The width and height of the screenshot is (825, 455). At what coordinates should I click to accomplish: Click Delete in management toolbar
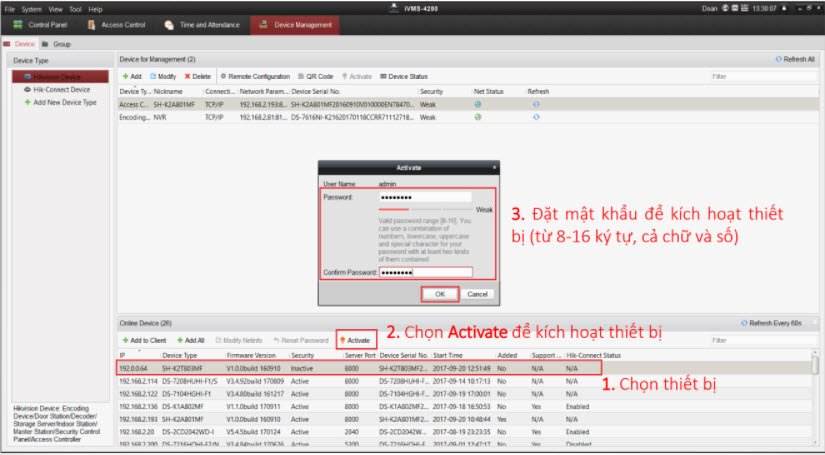pyautogui.click(x=197, y=77)
